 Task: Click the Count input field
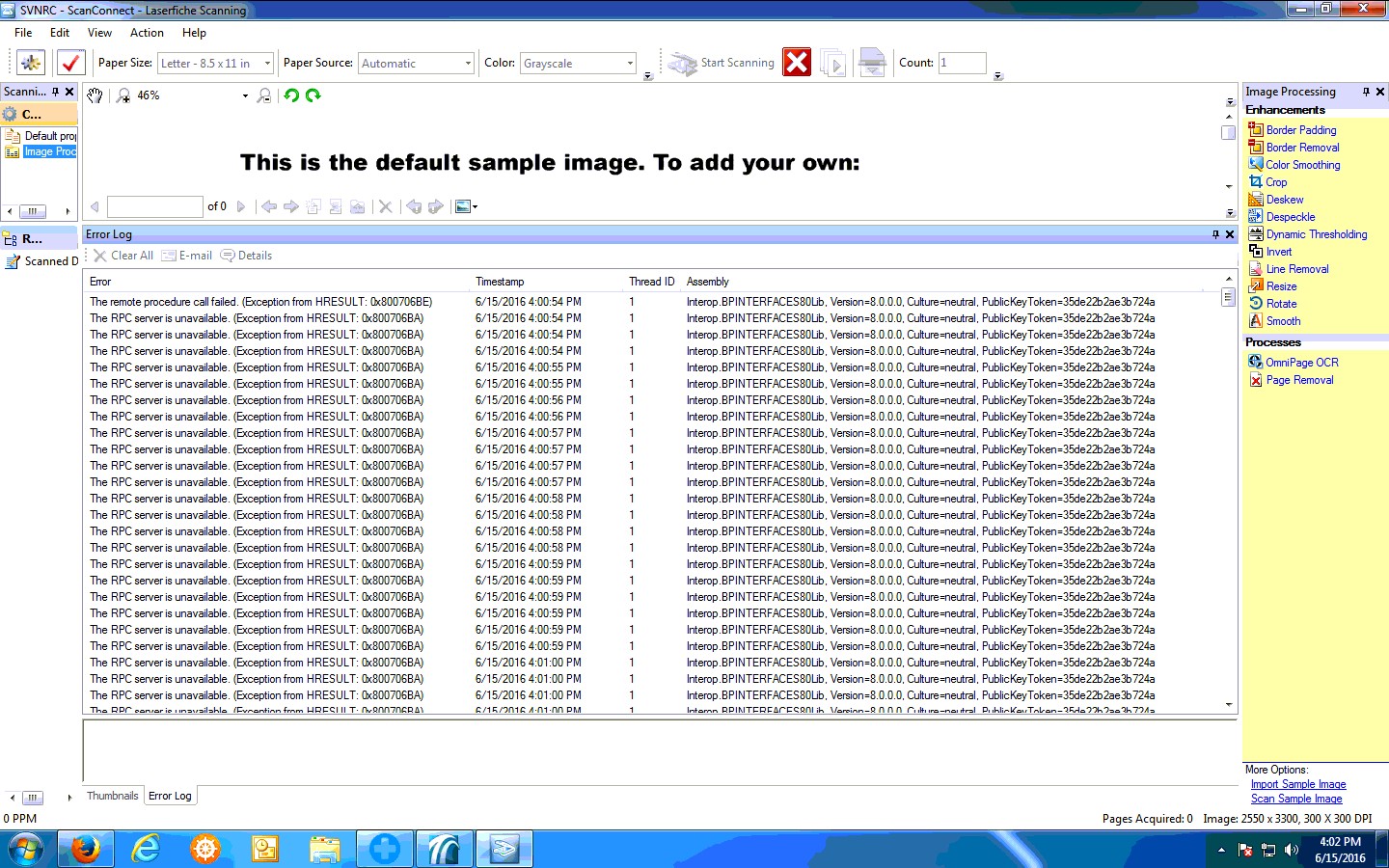tap(962, 63)
